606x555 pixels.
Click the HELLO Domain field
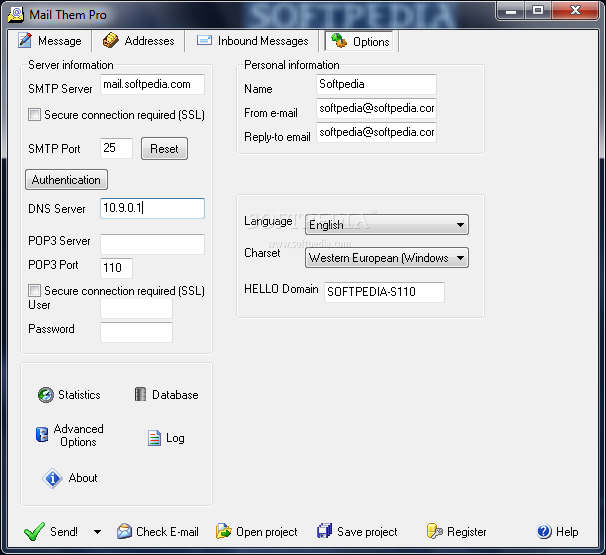pos(384,292)
